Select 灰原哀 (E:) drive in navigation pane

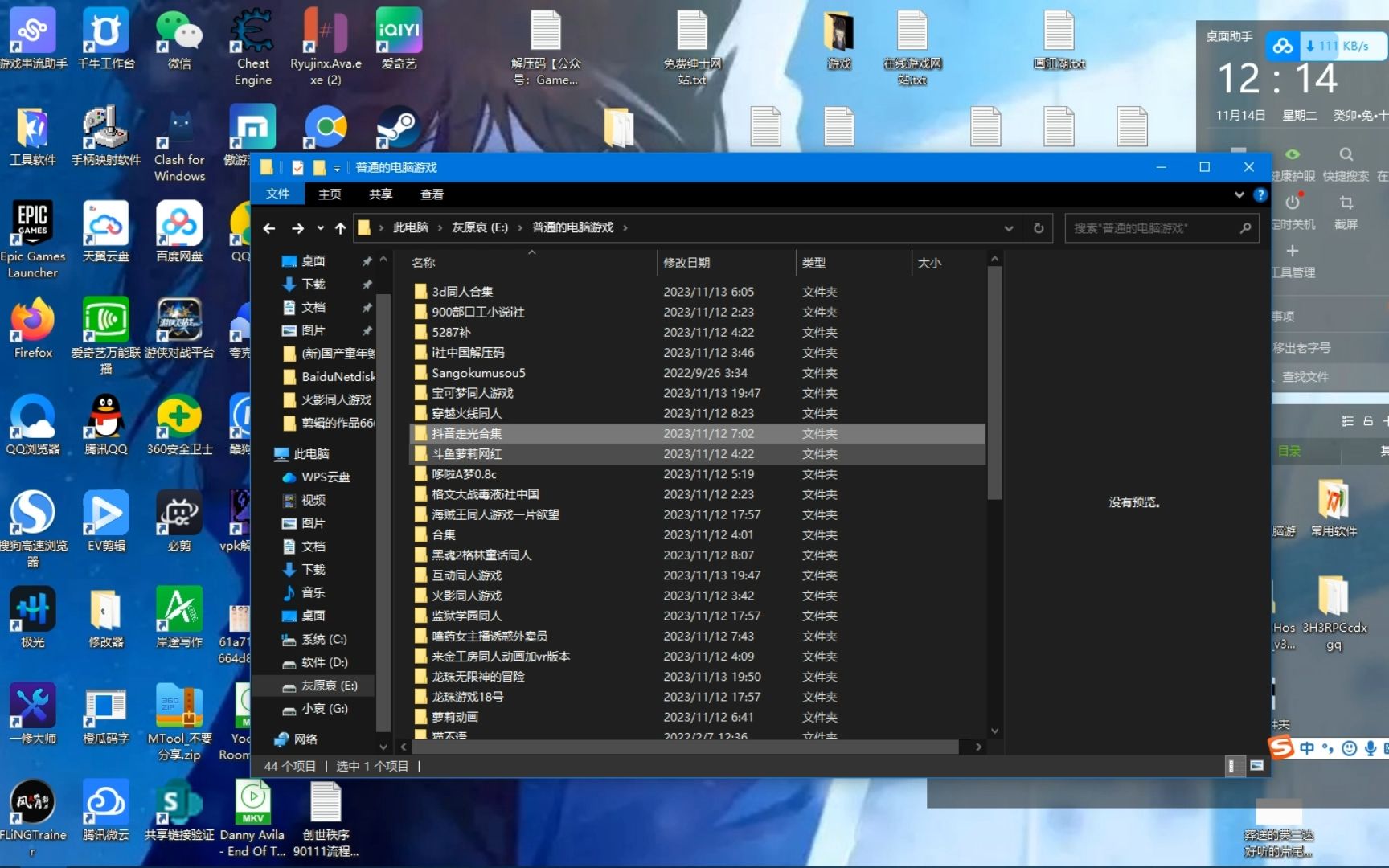(x=320, y=686)
